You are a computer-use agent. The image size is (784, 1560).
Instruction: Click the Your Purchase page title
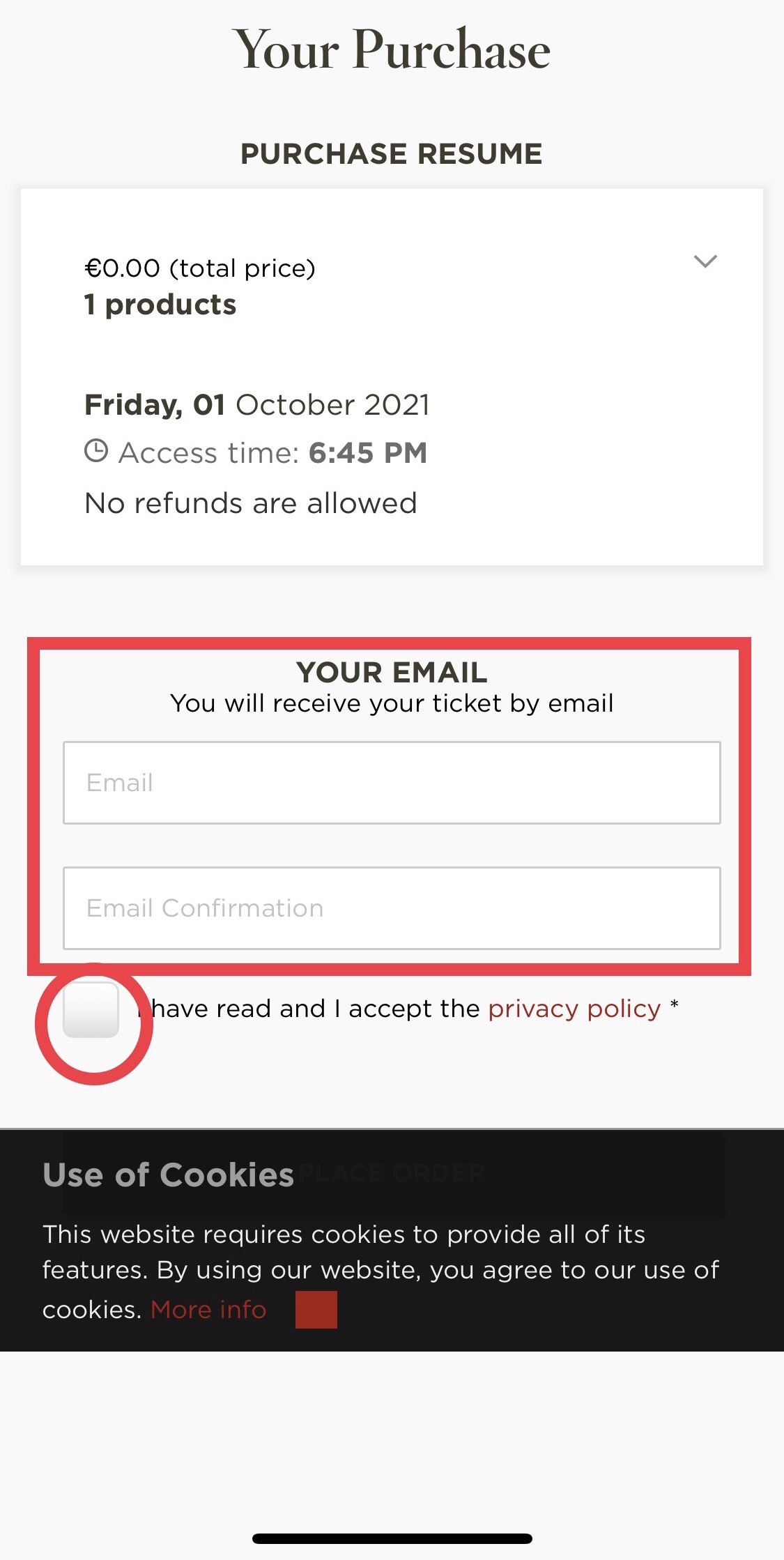point(392,49)
